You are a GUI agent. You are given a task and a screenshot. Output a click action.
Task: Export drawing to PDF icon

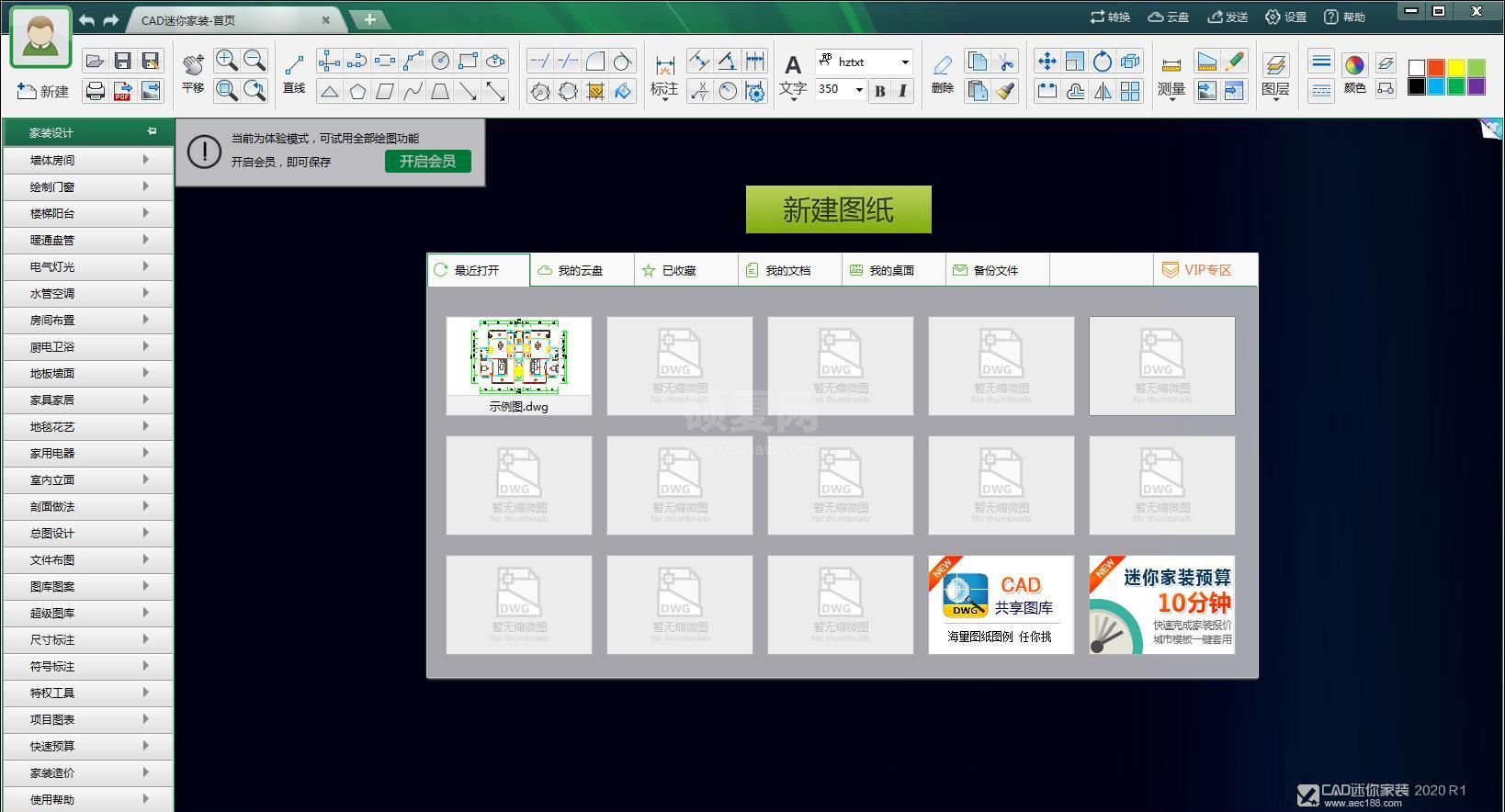pos(122,90)
